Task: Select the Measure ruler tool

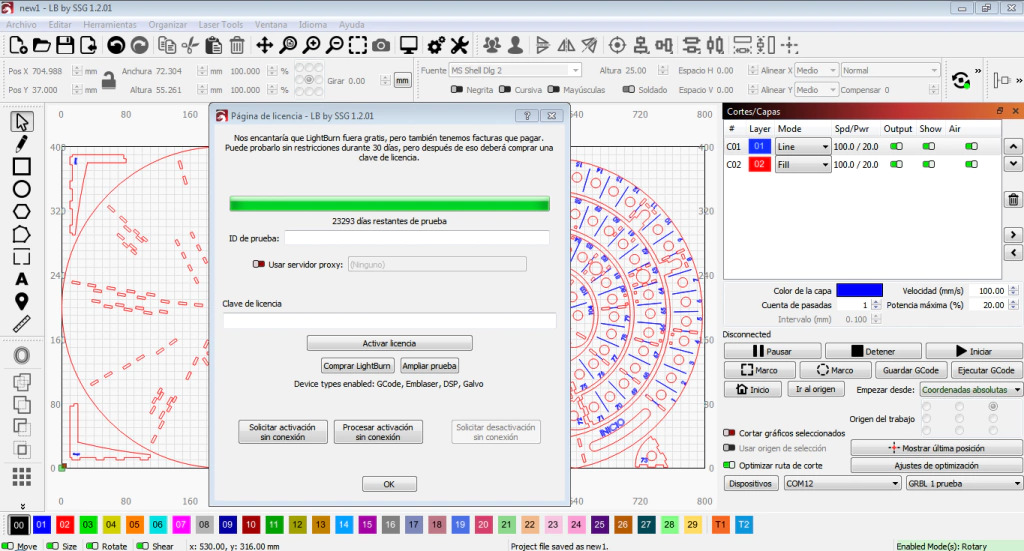Action: pos(22,324)
